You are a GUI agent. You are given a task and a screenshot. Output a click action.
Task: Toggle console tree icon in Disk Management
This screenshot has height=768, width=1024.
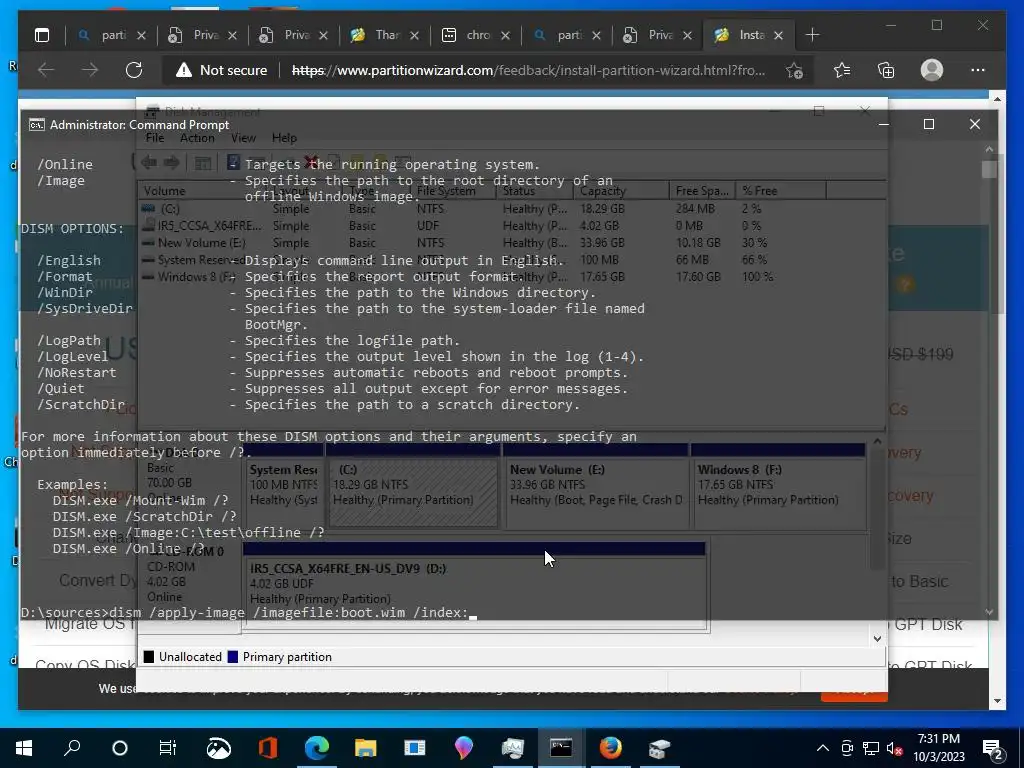coord(203,163)
